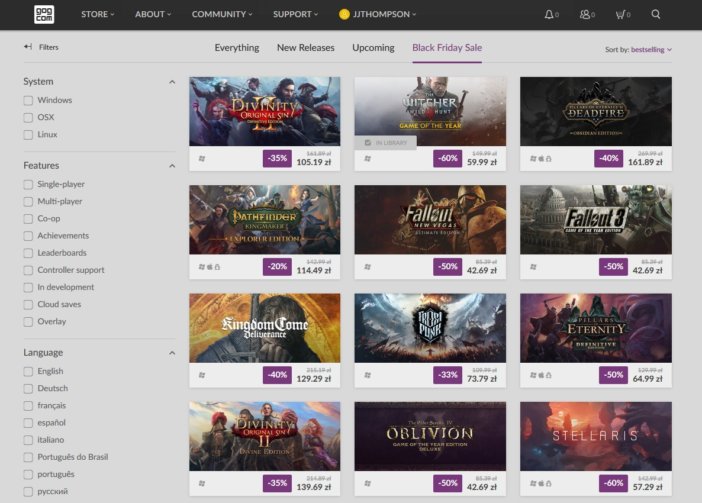Open the SUPPORT dropdown menu
Screen dimensions: 702x503
295,14
